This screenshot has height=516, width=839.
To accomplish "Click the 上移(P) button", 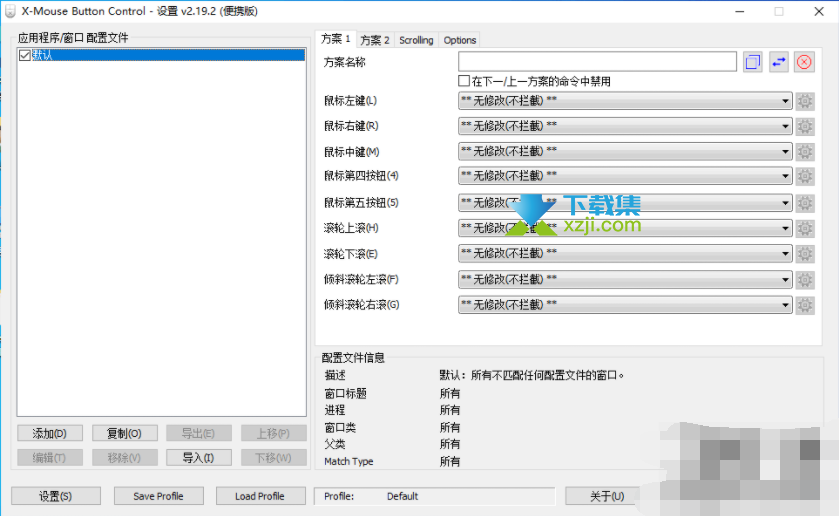I will tap(273, 433).
